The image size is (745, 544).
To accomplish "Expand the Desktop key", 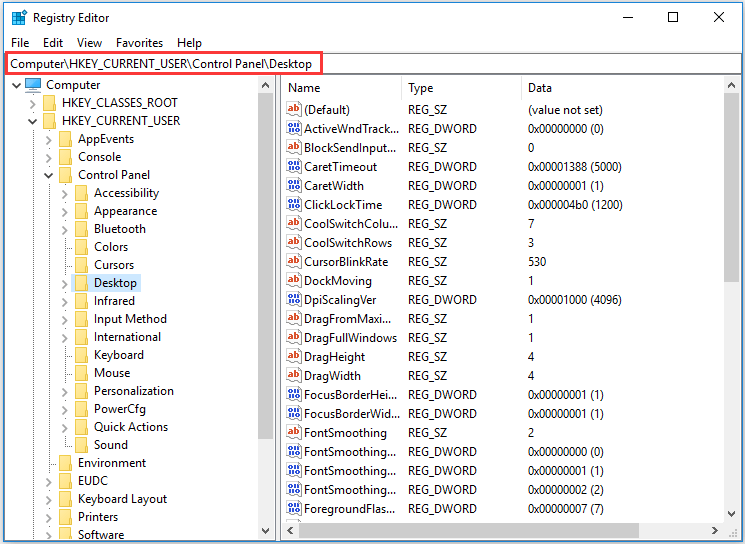I will (65, 284).
